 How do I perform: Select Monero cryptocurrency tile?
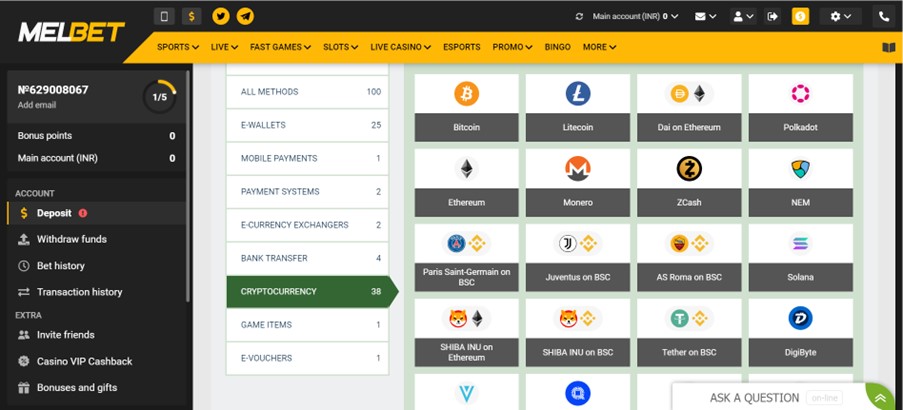coord(578,169)
